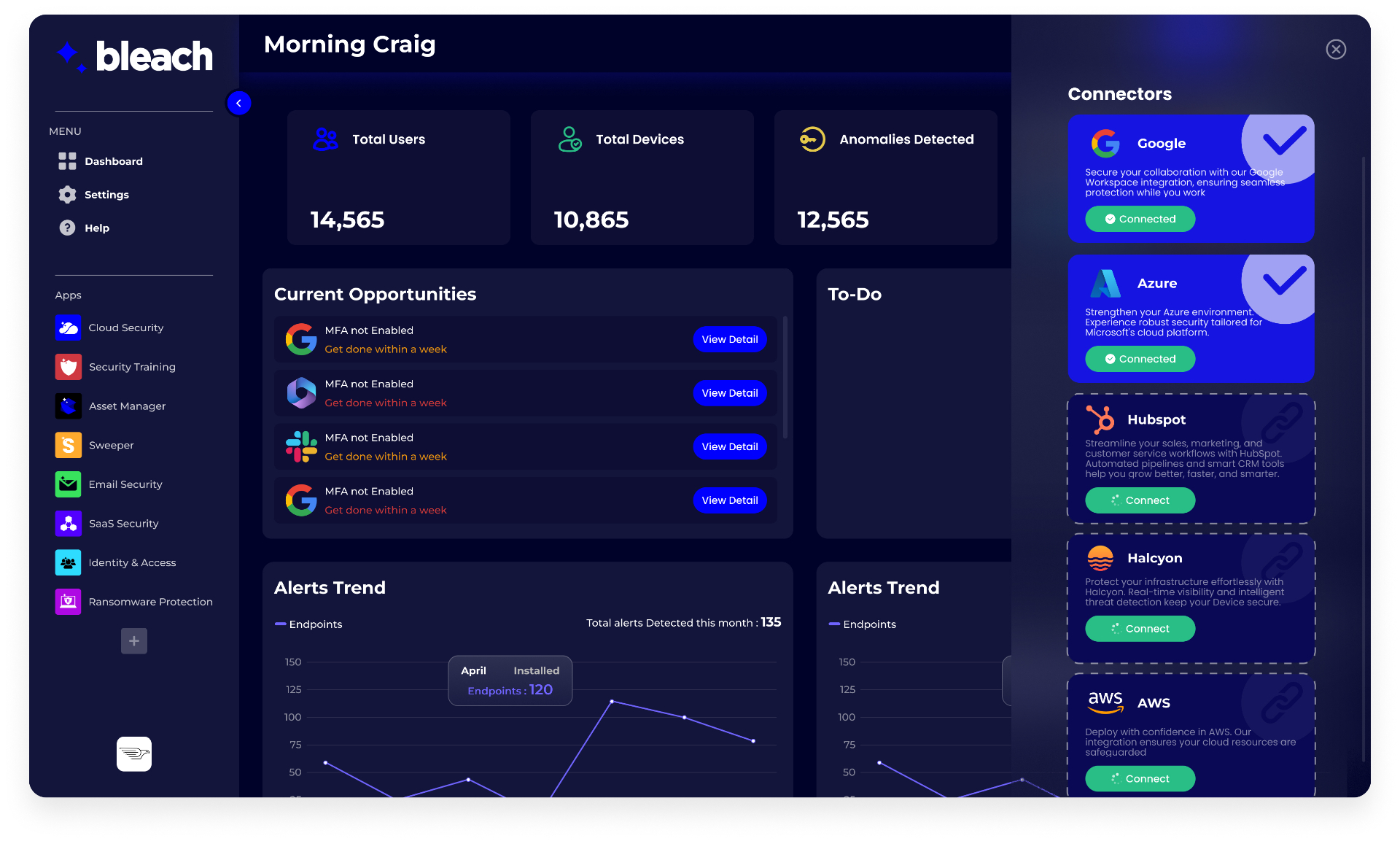Open the Email Security envelope icon
The height and width of the screenshot is (841, 1400).
coord(68,484)
